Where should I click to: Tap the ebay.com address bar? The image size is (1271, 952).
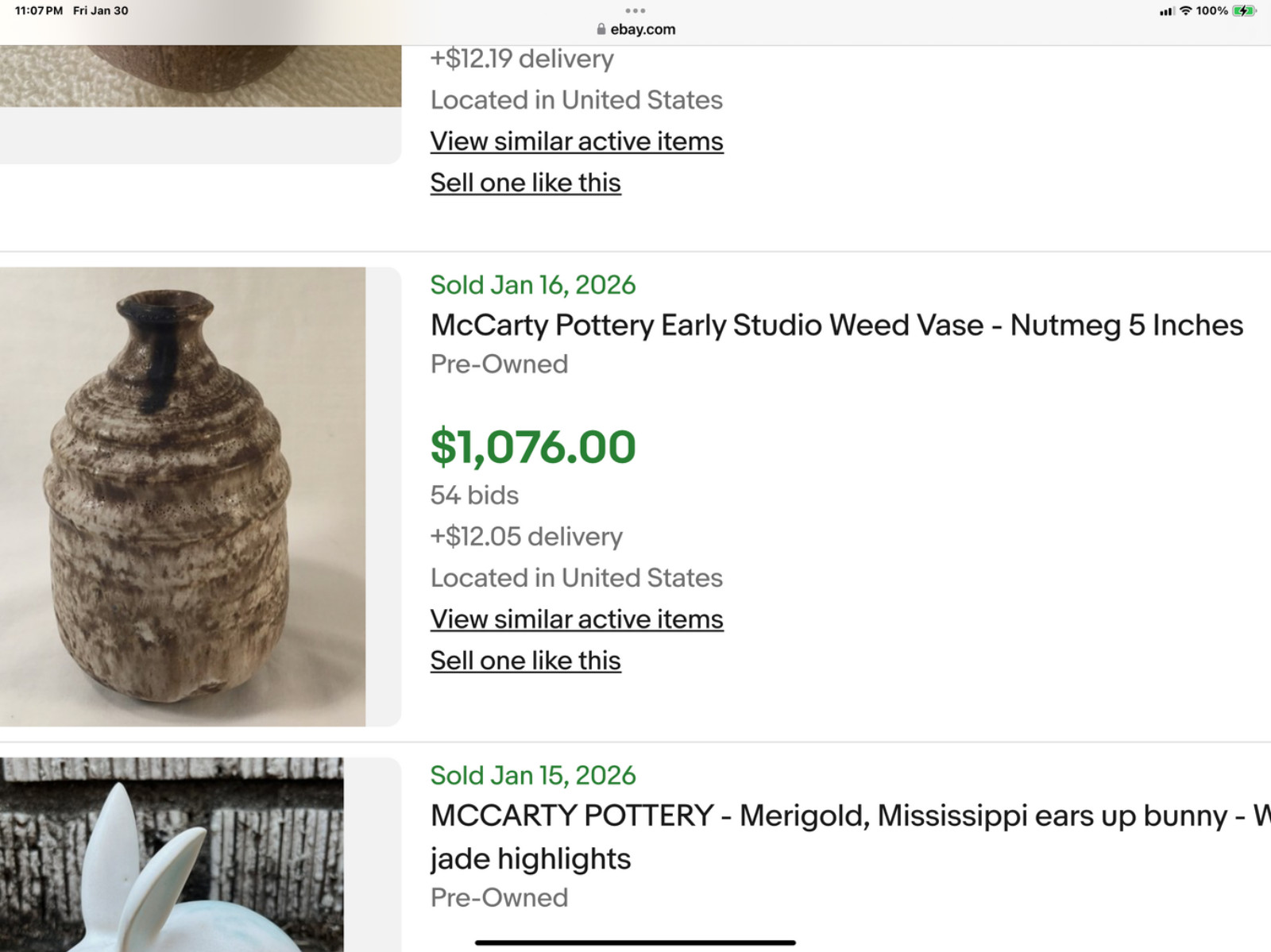643,29
